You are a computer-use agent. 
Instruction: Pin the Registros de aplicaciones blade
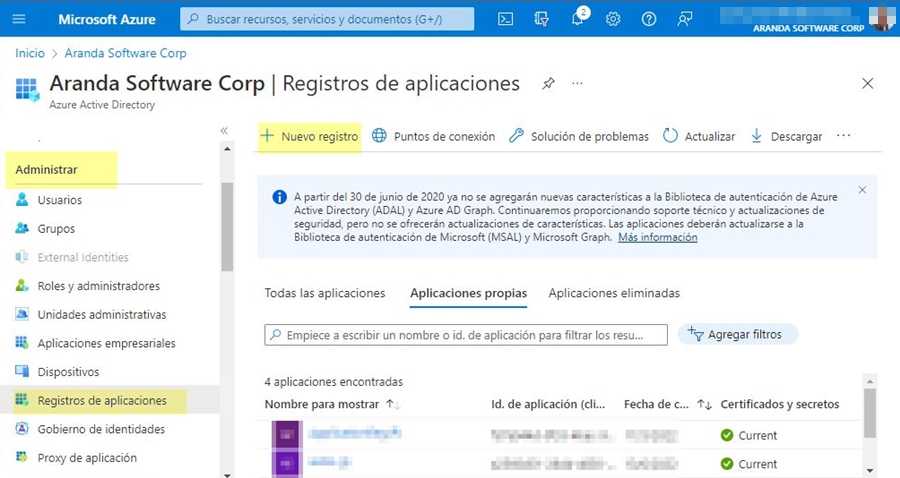pos(548,84)
